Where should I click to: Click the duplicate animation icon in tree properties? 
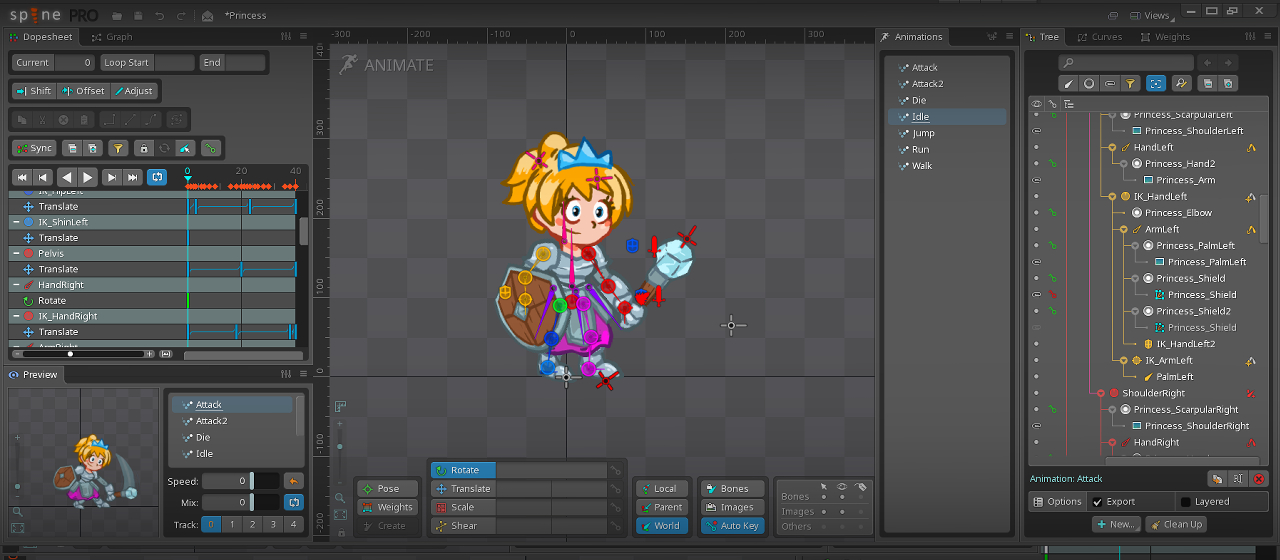(x=1217, y=479)
